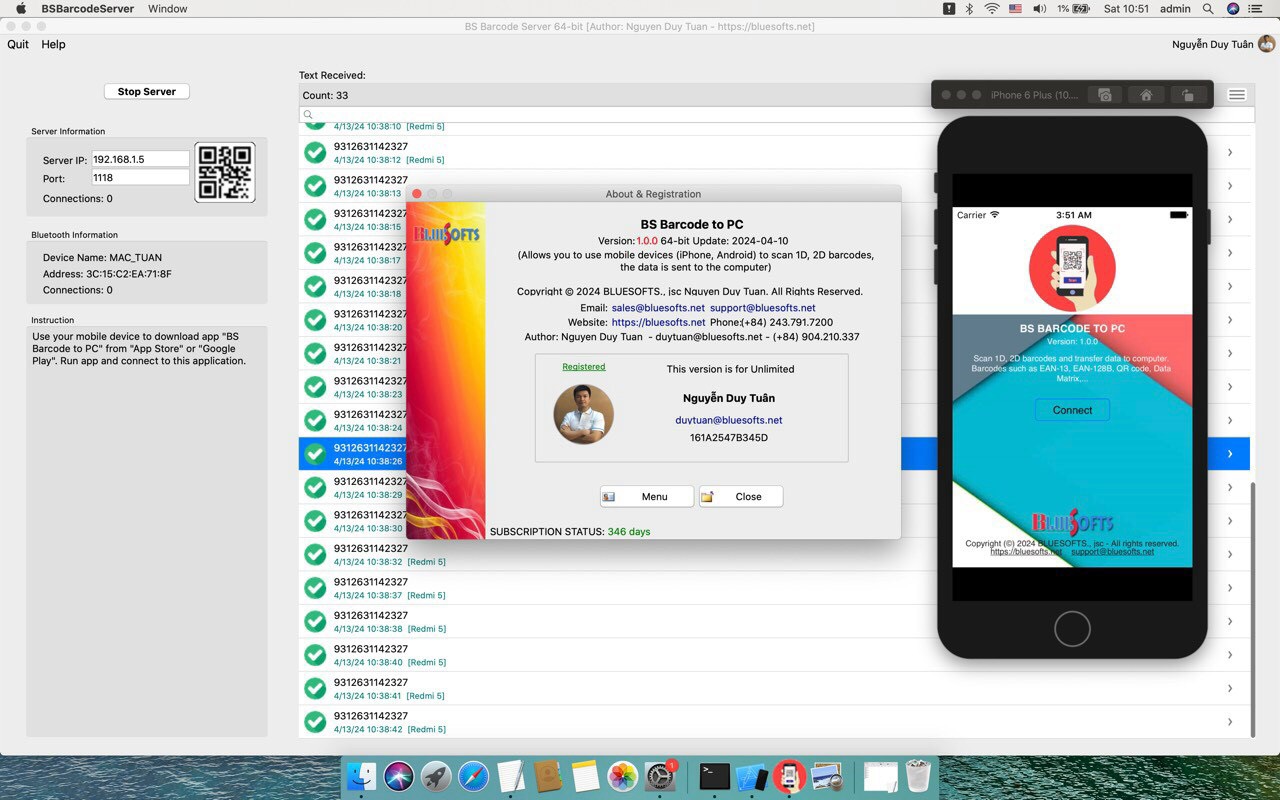Expand chevron on the 10:38:12 row
Image resolution: width=1280 pixels, height=800 pixels.
click(1230, 152)
